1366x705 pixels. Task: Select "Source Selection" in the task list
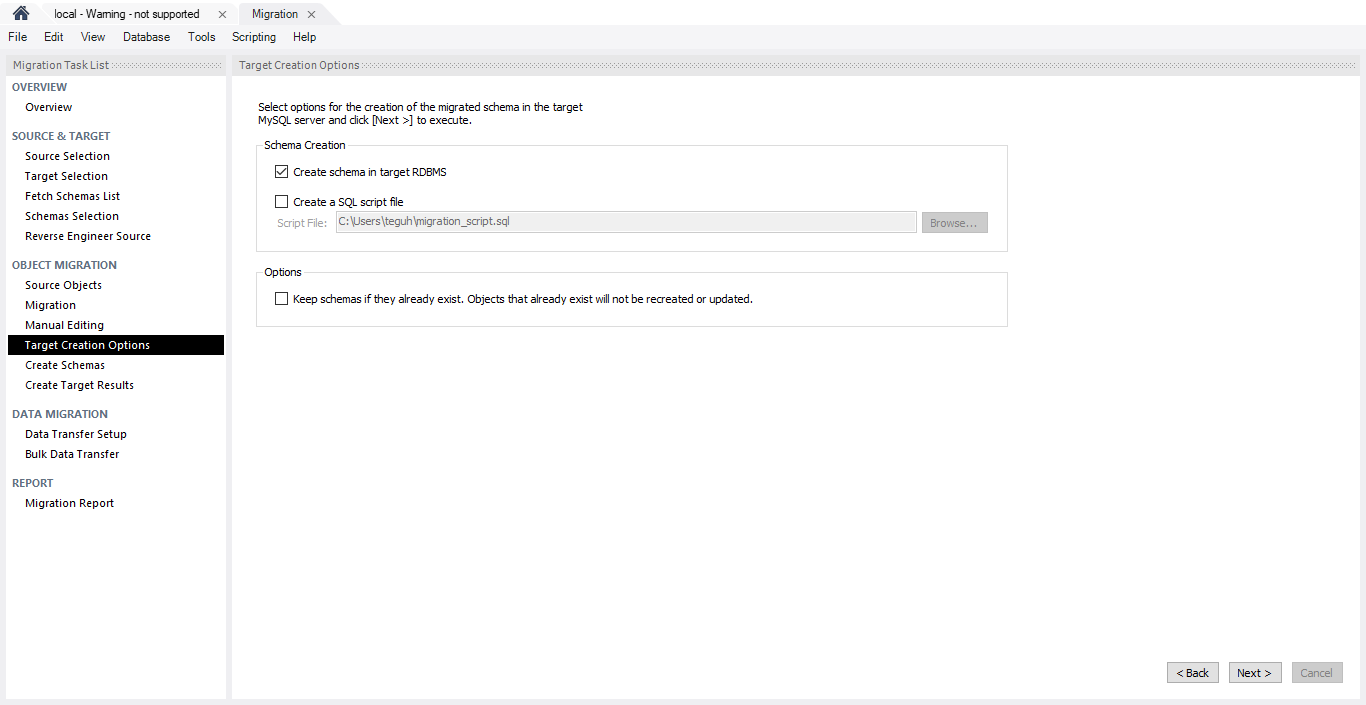67,156
